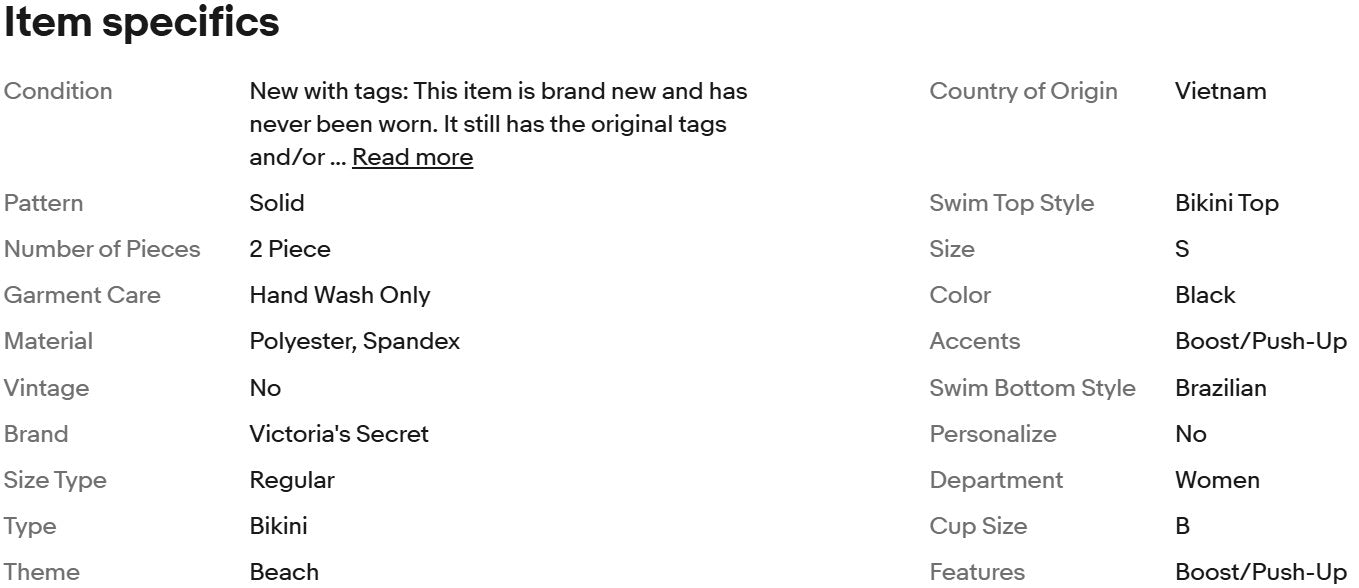Click the Hand Wash Only value
1359x588 pixels.
339,295
